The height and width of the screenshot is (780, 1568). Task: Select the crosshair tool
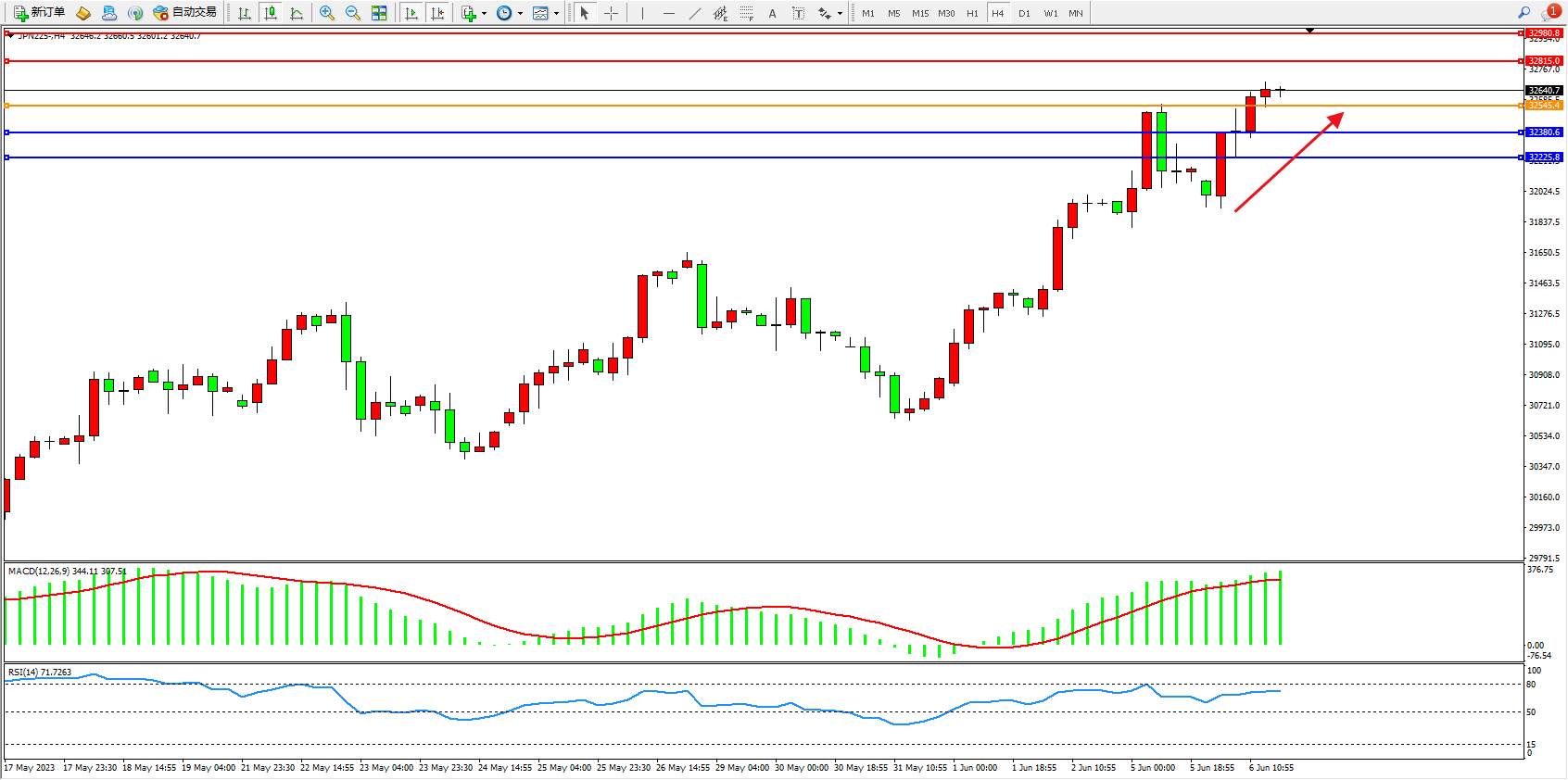[611, 13]
